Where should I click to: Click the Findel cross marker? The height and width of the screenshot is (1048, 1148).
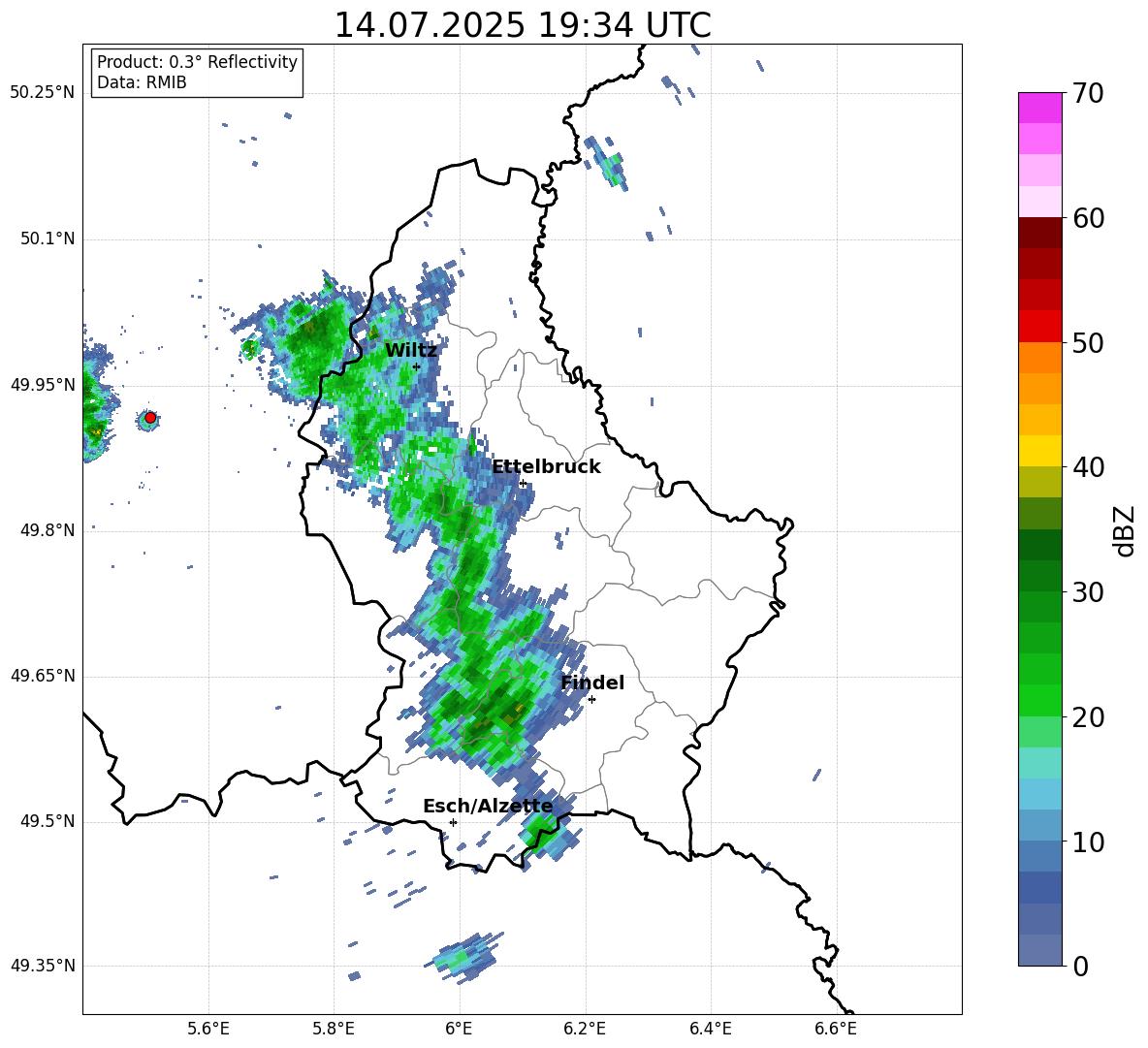pyautogui.click(x=591, y=700)
